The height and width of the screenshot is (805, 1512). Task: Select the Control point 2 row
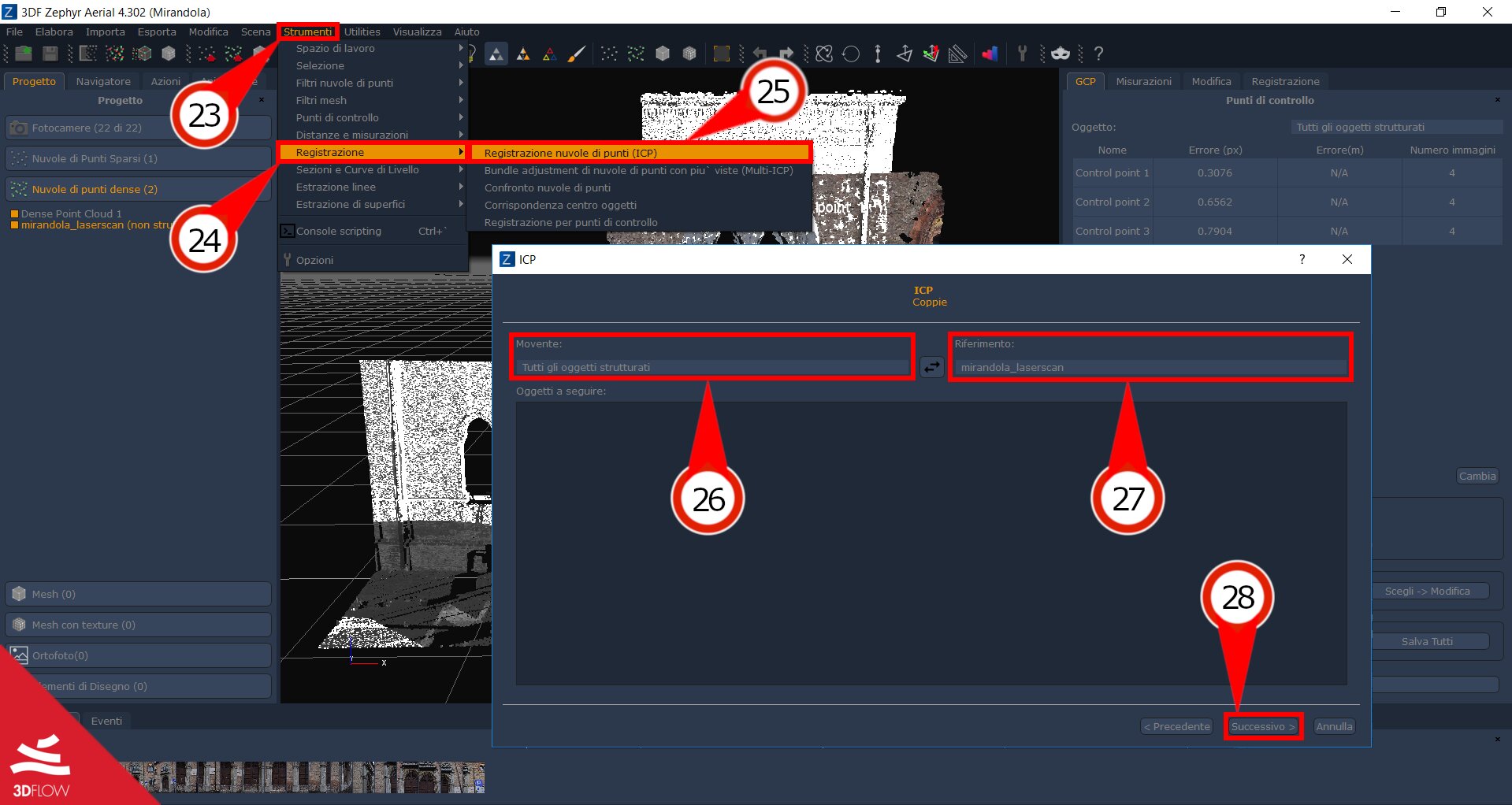(1287, 202)
